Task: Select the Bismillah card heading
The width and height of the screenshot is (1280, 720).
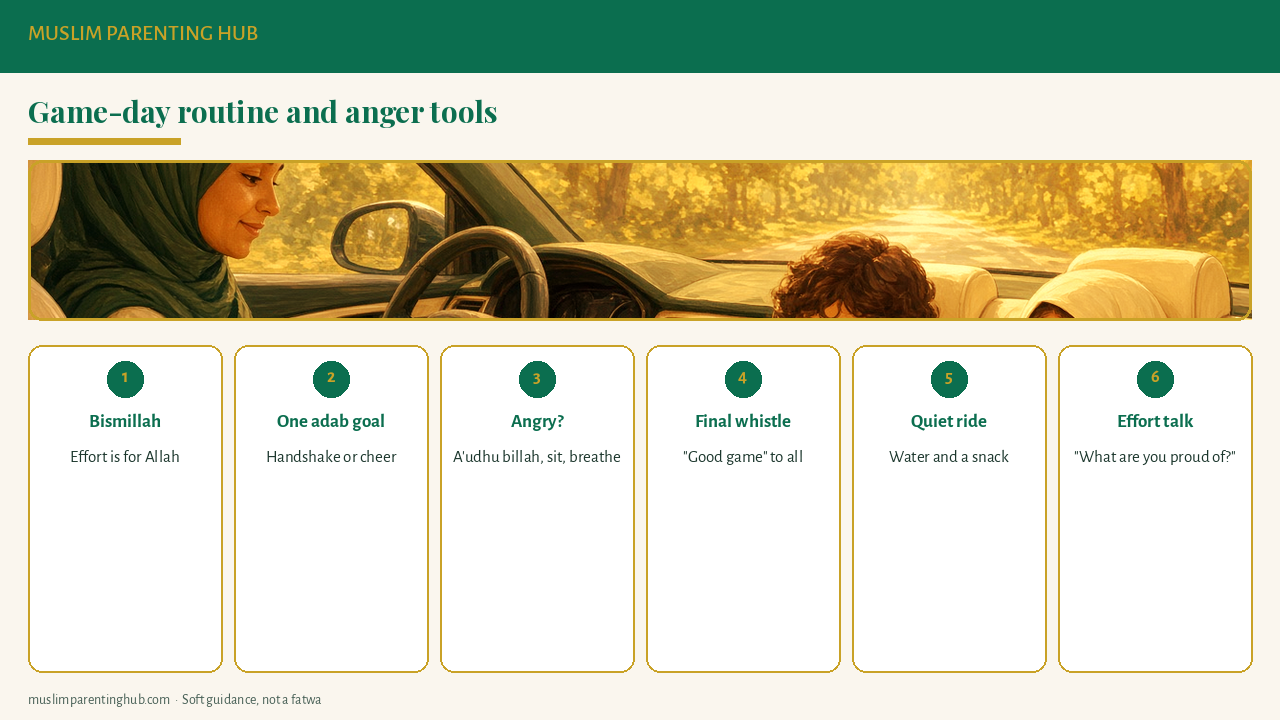Action: point(125,421)
